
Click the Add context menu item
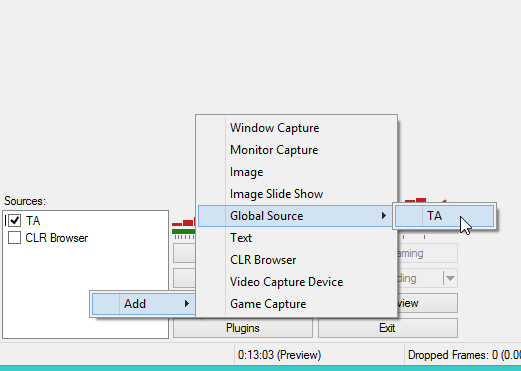click(143, 304)
